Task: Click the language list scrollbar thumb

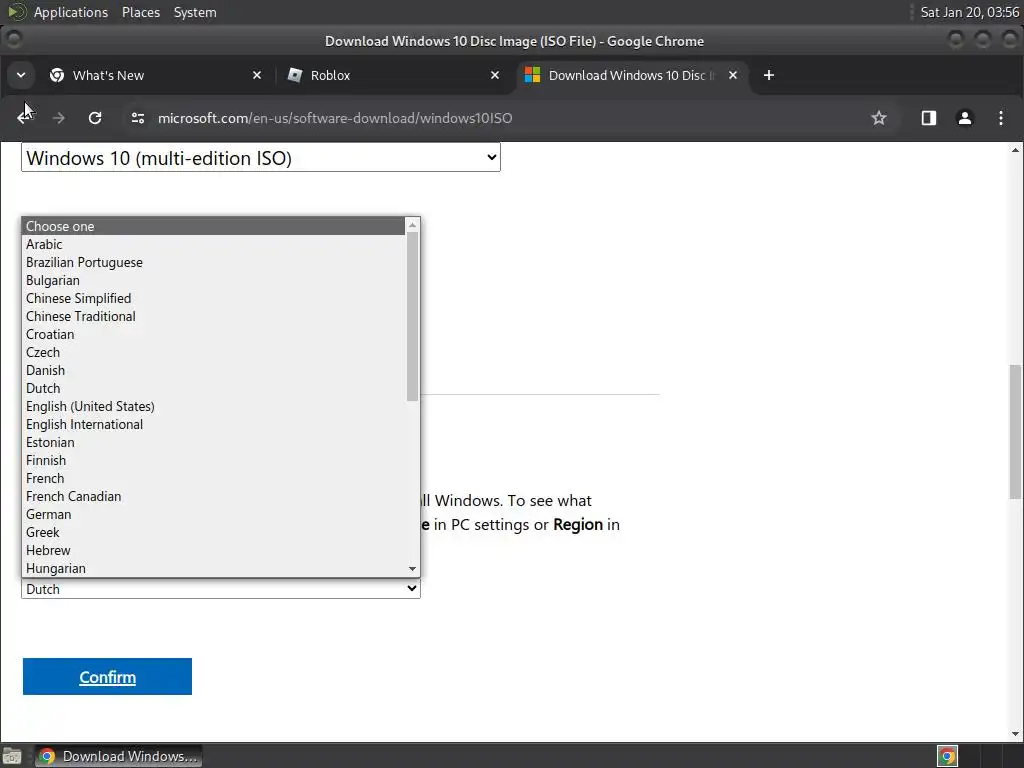Action: pos(412,317)
